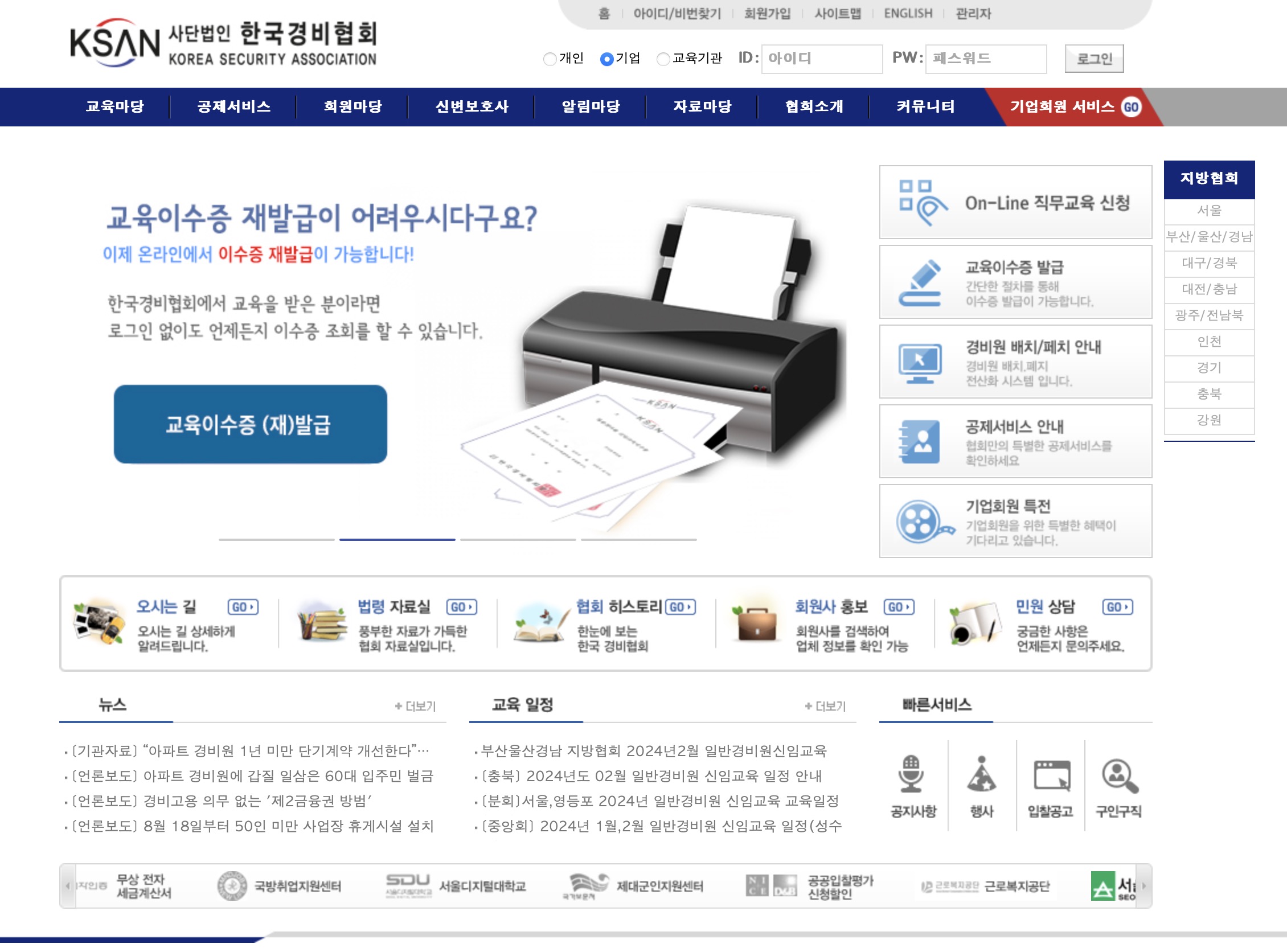The image size is (1287, 952).
Task: Expand more news with 더보기
Action: click(416, 705)
